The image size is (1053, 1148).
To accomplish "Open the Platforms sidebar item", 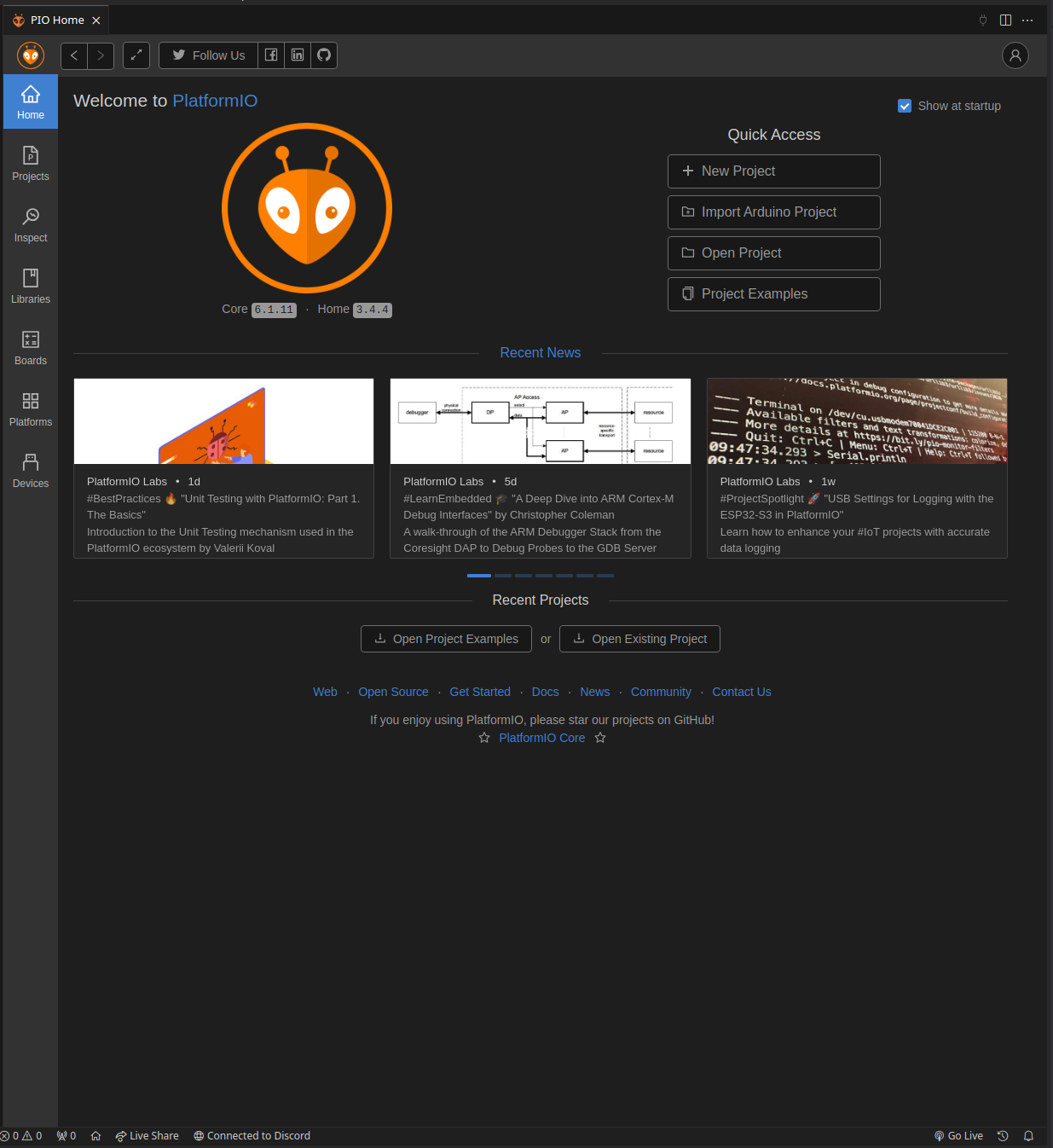I will click(x=31, y=409).
